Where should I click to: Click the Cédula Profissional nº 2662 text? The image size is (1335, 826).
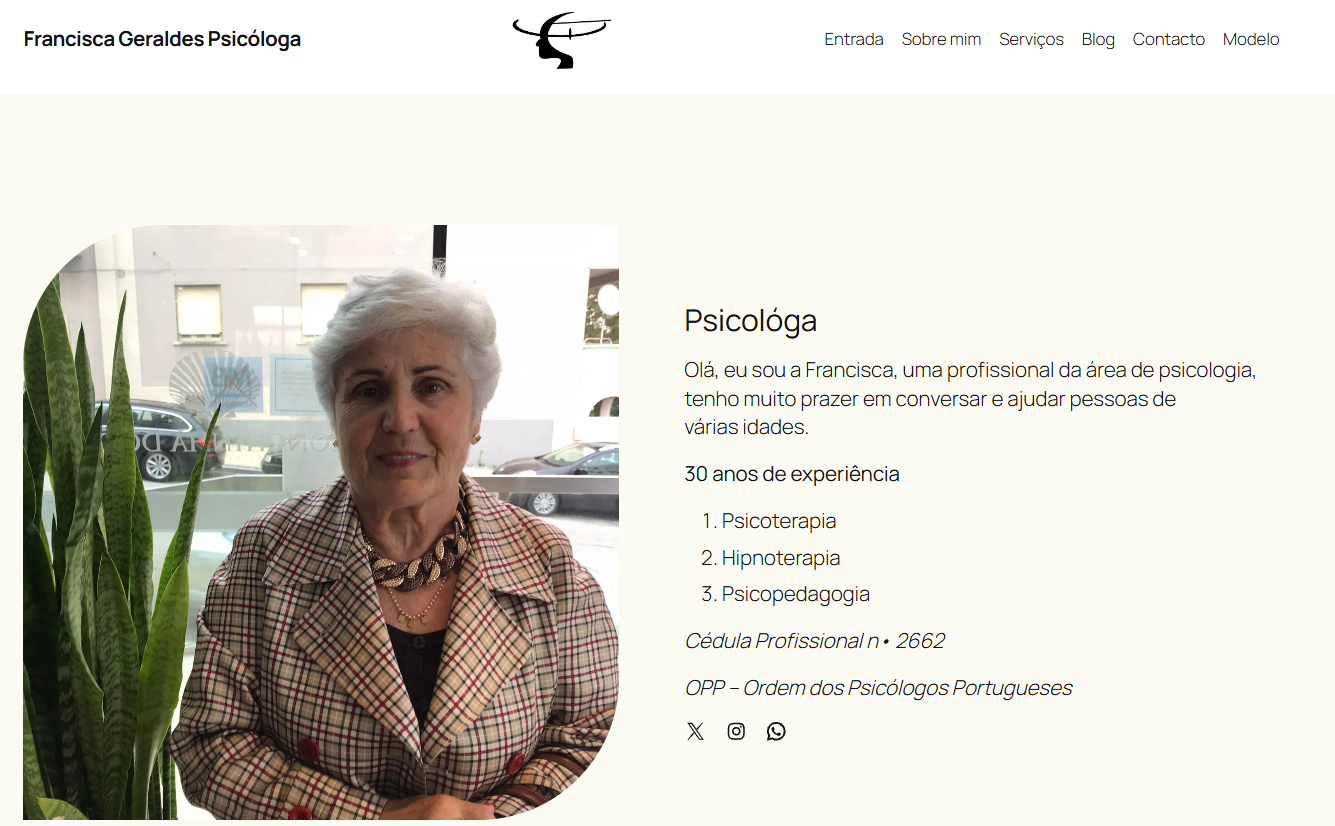click(815, 641)
